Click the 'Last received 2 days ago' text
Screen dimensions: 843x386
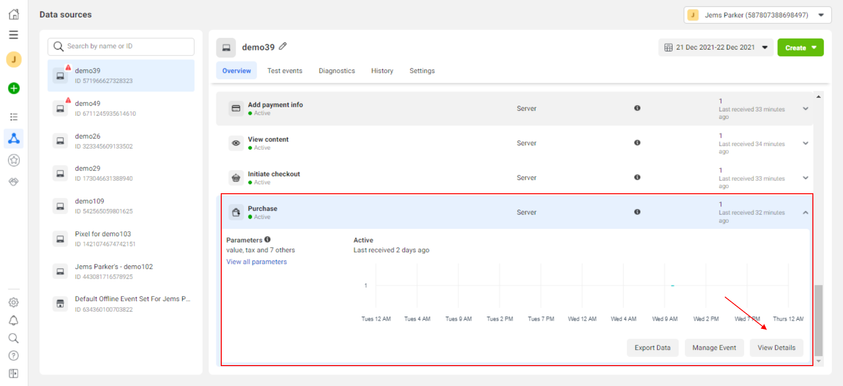click(x=391, y=250)
